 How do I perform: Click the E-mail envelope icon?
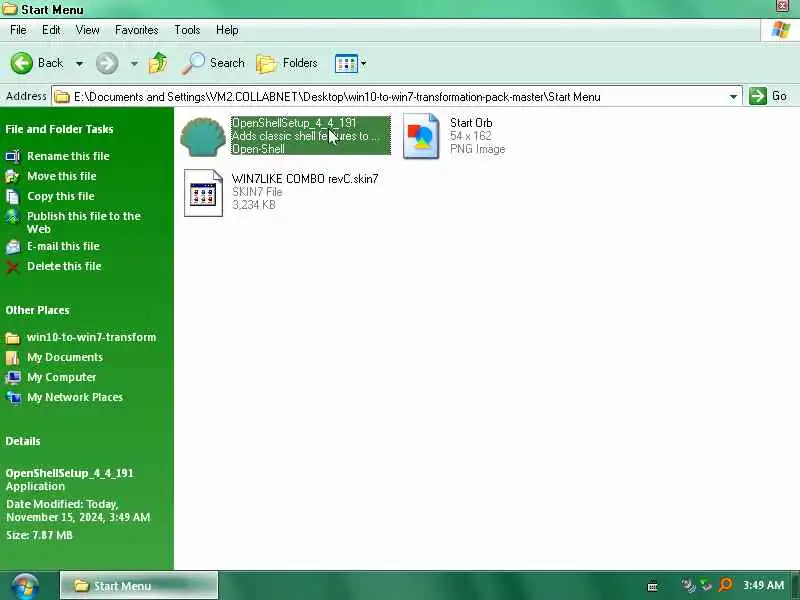coord(13,247)
